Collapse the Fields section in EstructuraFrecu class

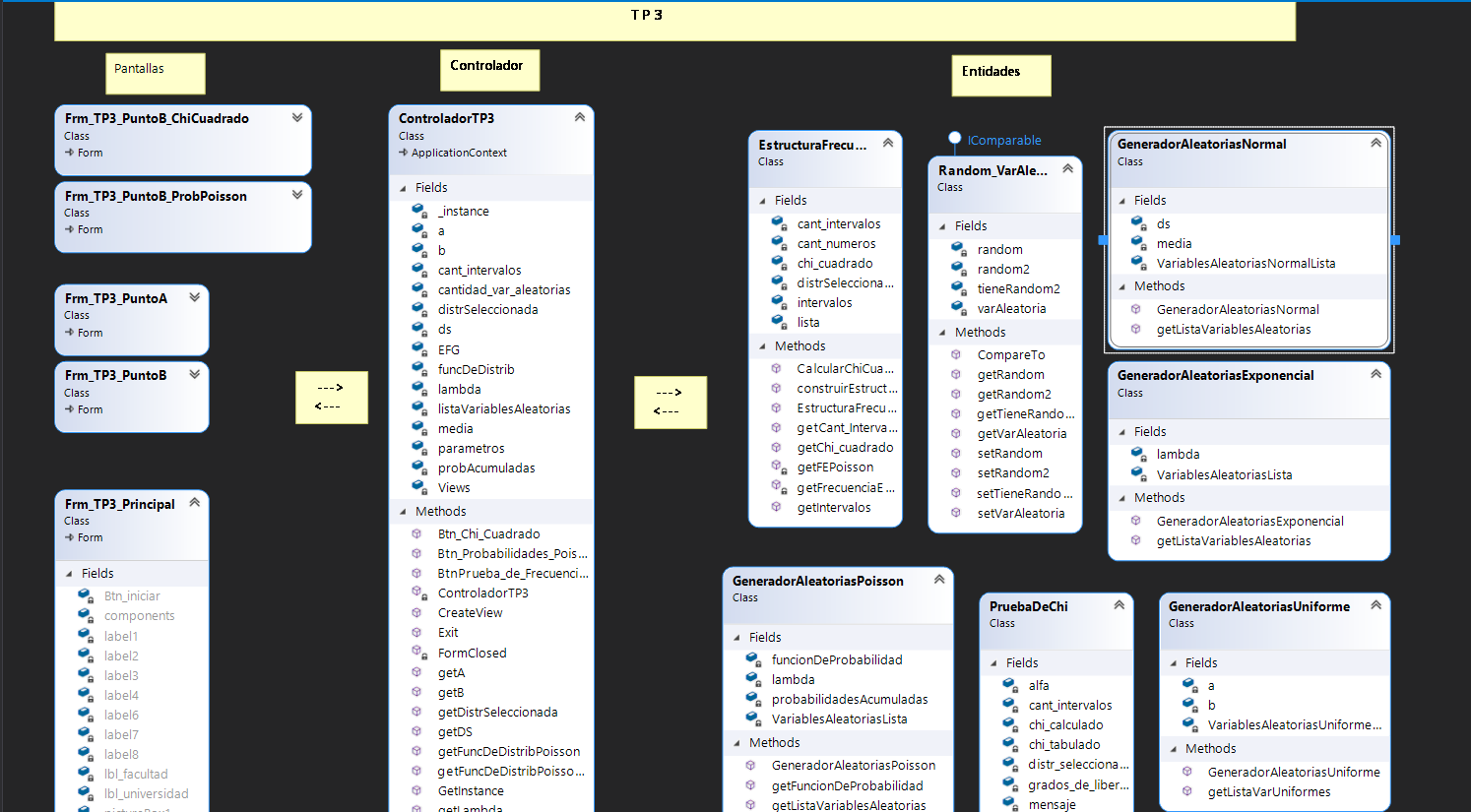click(763, 201)
